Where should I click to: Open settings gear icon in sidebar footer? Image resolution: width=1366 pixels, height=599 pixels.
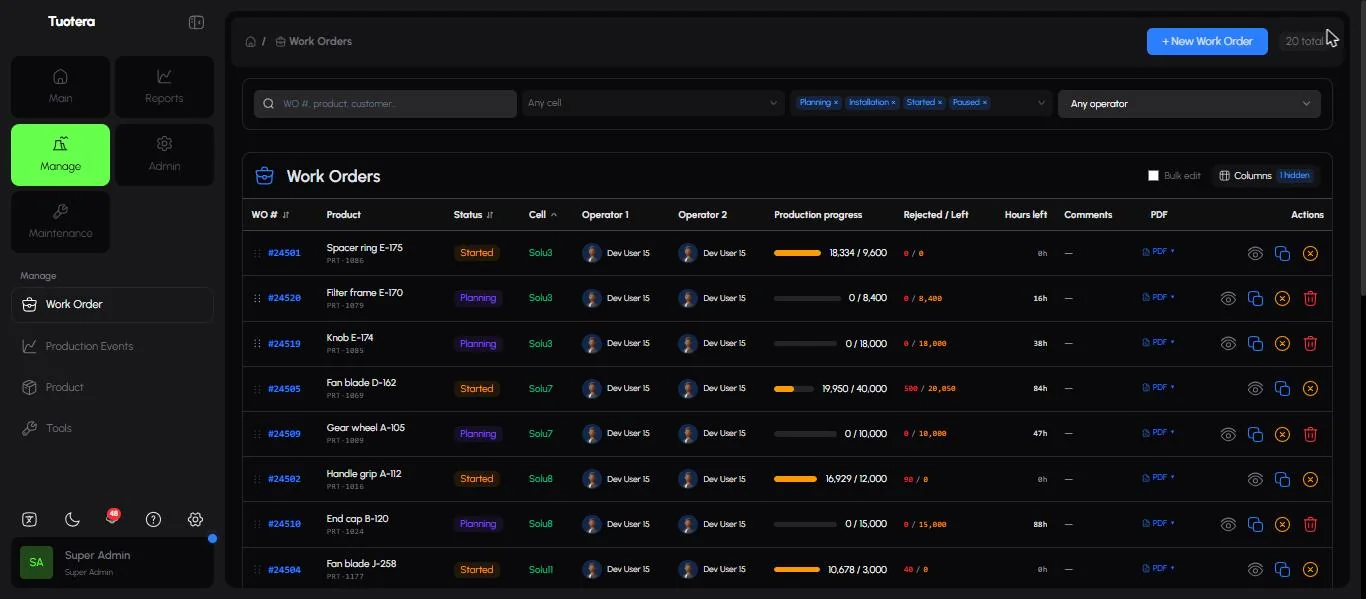point(195,519)
